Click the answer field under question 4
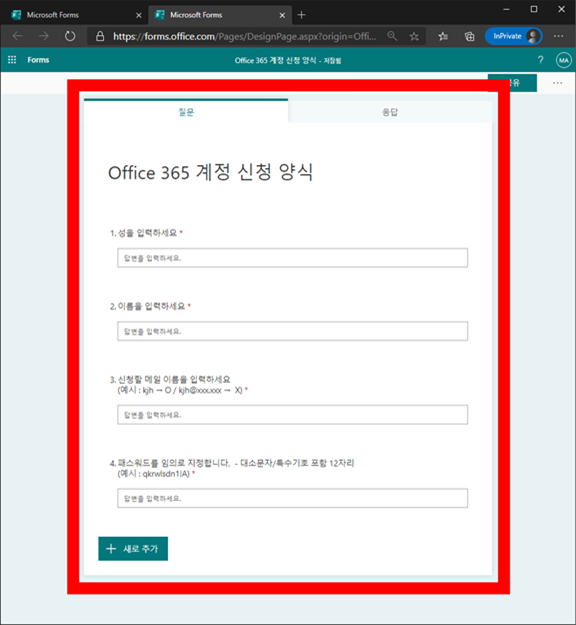 click(293, 498)
